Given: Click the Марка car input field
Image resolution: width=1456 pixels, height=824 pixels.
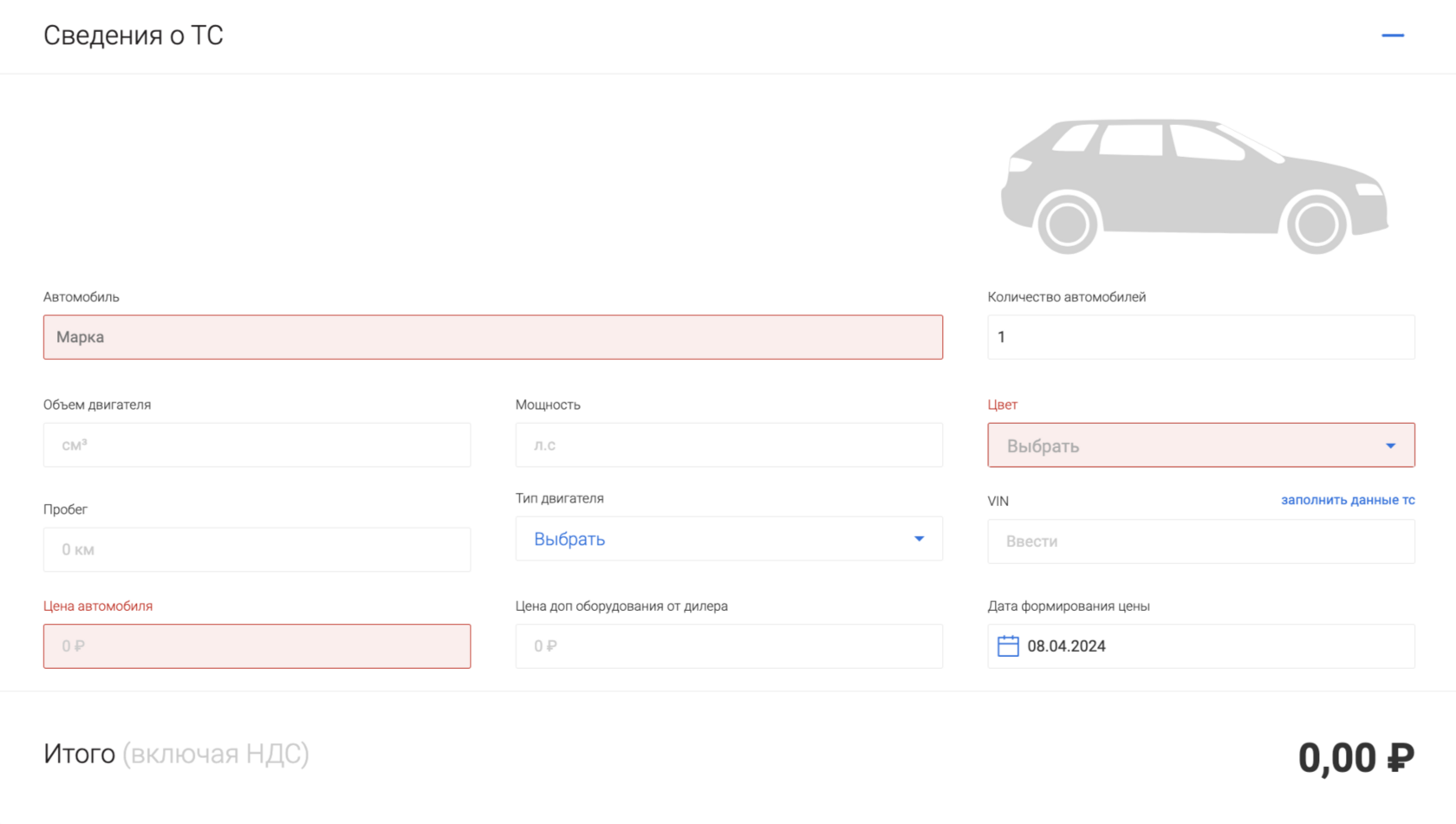Looking at the screenshot, I should [x=492, y=337].
